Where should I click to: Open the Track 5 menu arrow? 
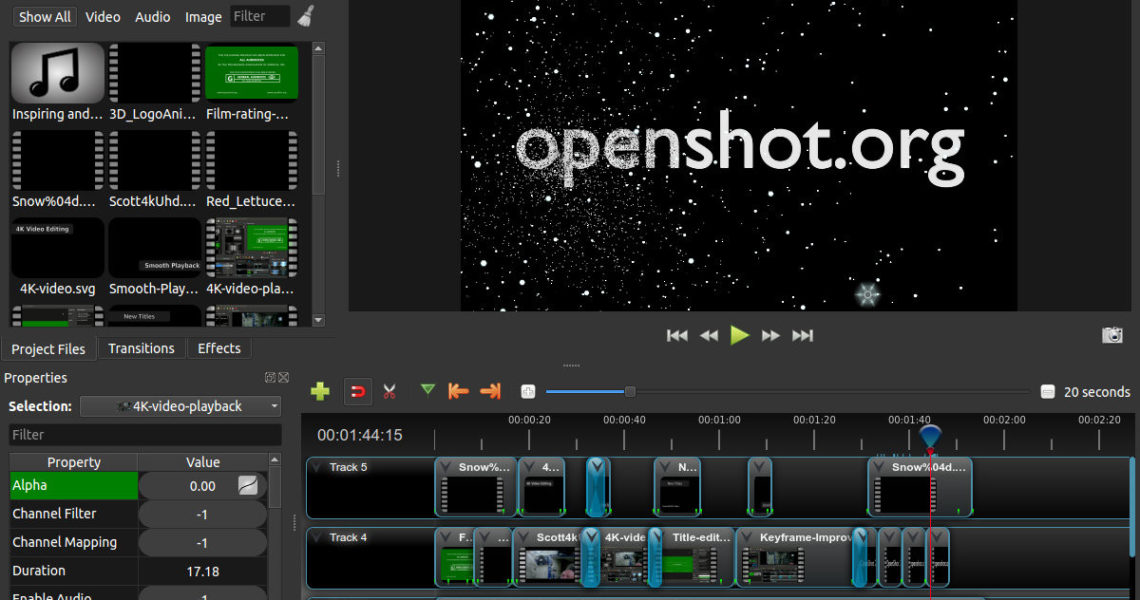317,467
